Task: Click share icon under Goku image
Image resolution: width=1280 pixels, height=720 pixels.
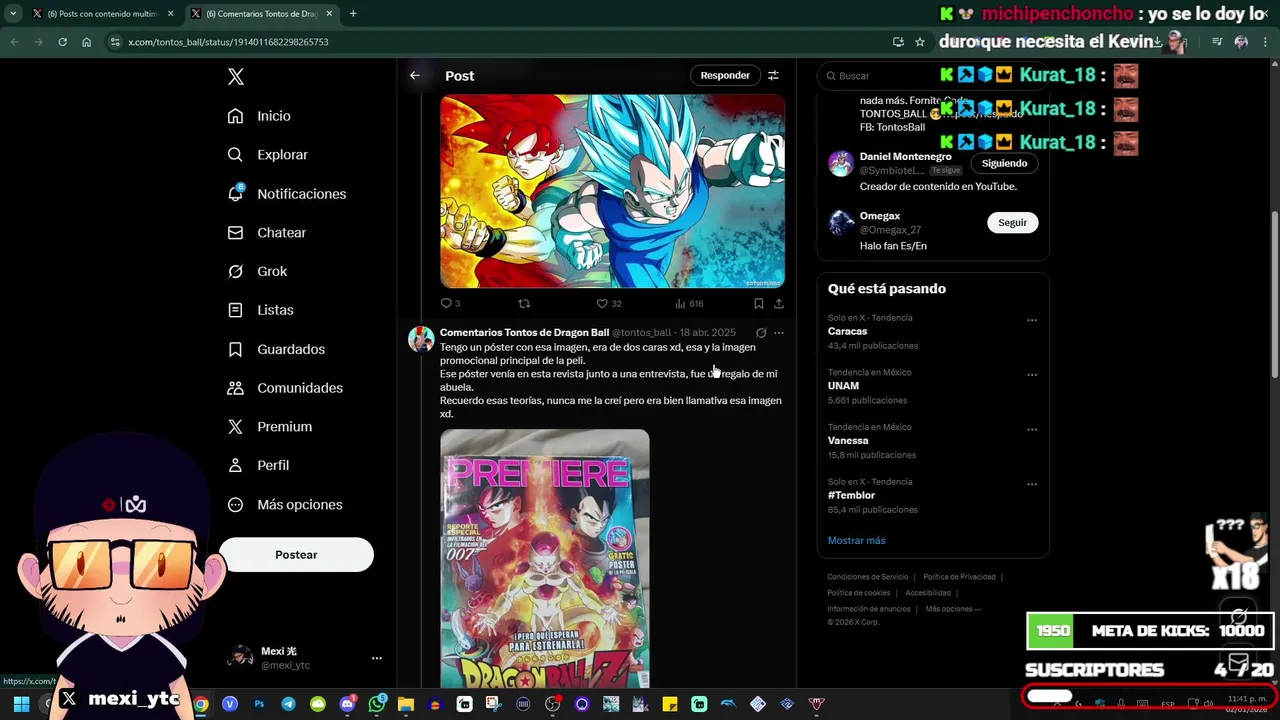Action: [x=778, y=303]
